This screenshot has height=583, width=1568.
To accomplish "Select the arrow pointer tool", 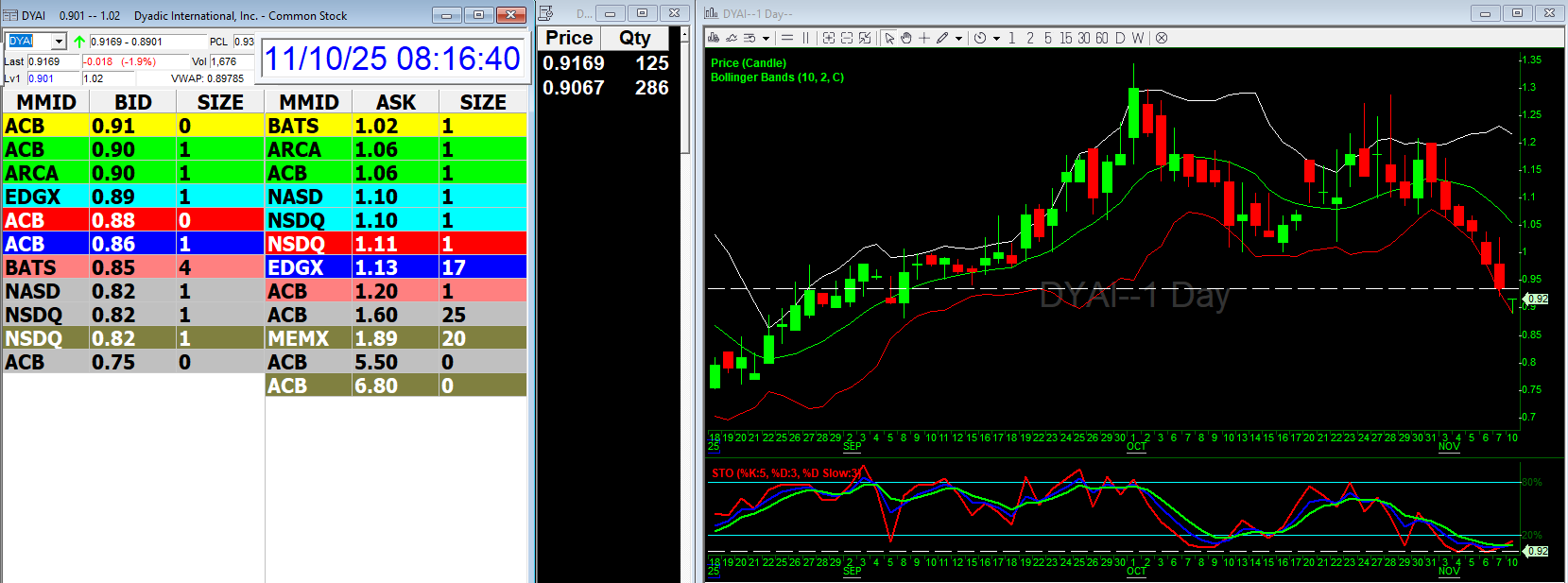I will (x=889, y=38).
